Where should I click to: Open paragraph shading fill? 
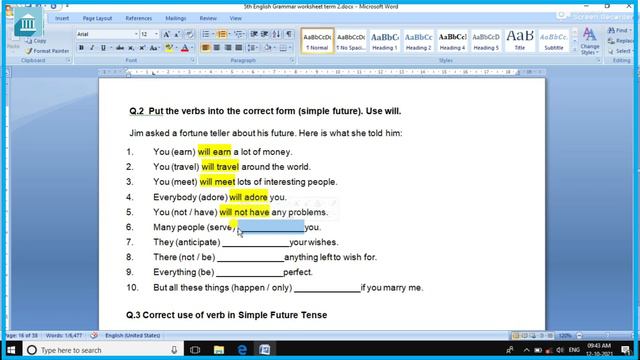point(268,48)
